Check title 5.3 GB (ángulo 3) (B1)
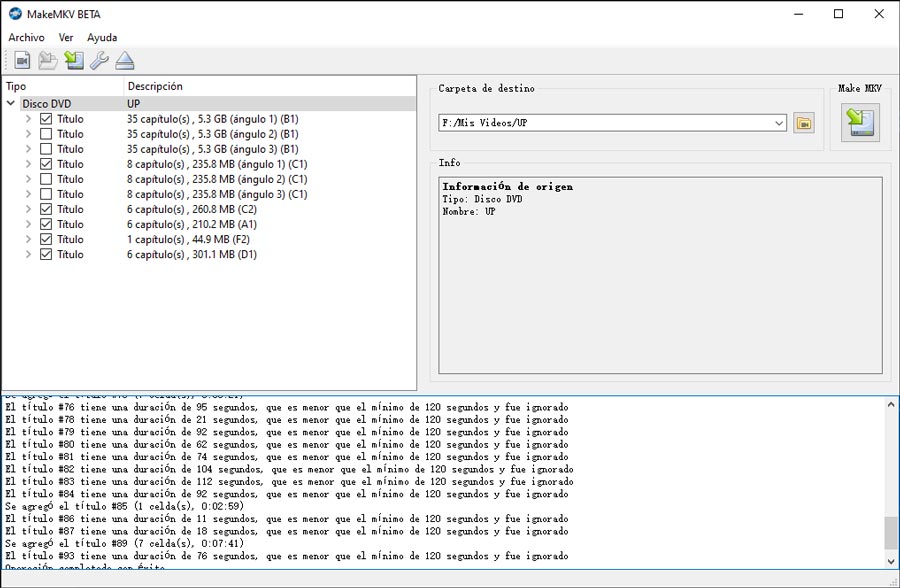 click(46, 149)
